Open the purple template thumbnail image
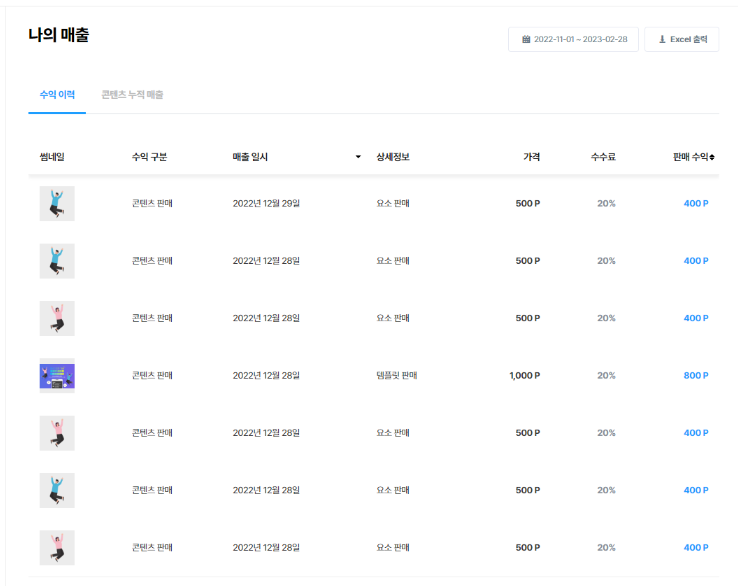Image resolution: width=738 pixels, height=586 pixels. click(57, 376)
